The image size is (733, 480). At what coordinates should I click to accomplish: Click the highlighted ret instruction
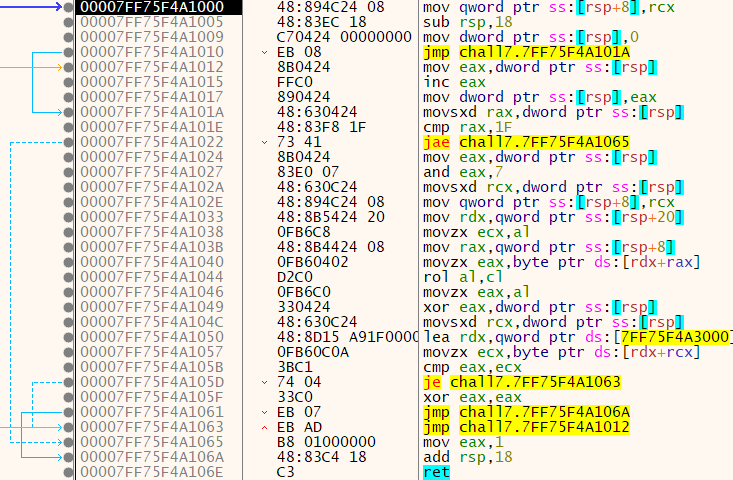pyautogui.click(x=436, y=472)
